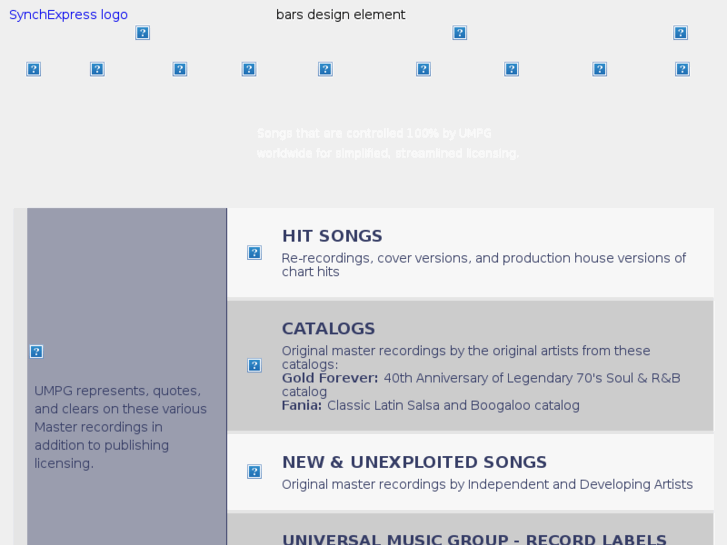Click image placeholder above UMPG represents paragraph
Image resolution: width=727 pixels, height=545 pixels.
[37, 352]
